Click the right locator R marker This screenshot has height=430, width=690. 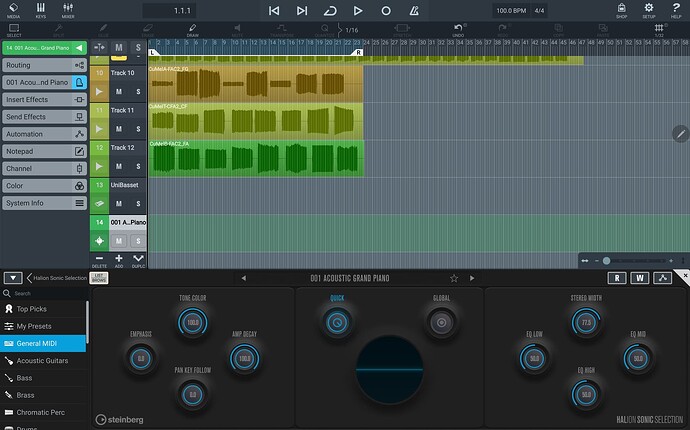pos(358,52)
